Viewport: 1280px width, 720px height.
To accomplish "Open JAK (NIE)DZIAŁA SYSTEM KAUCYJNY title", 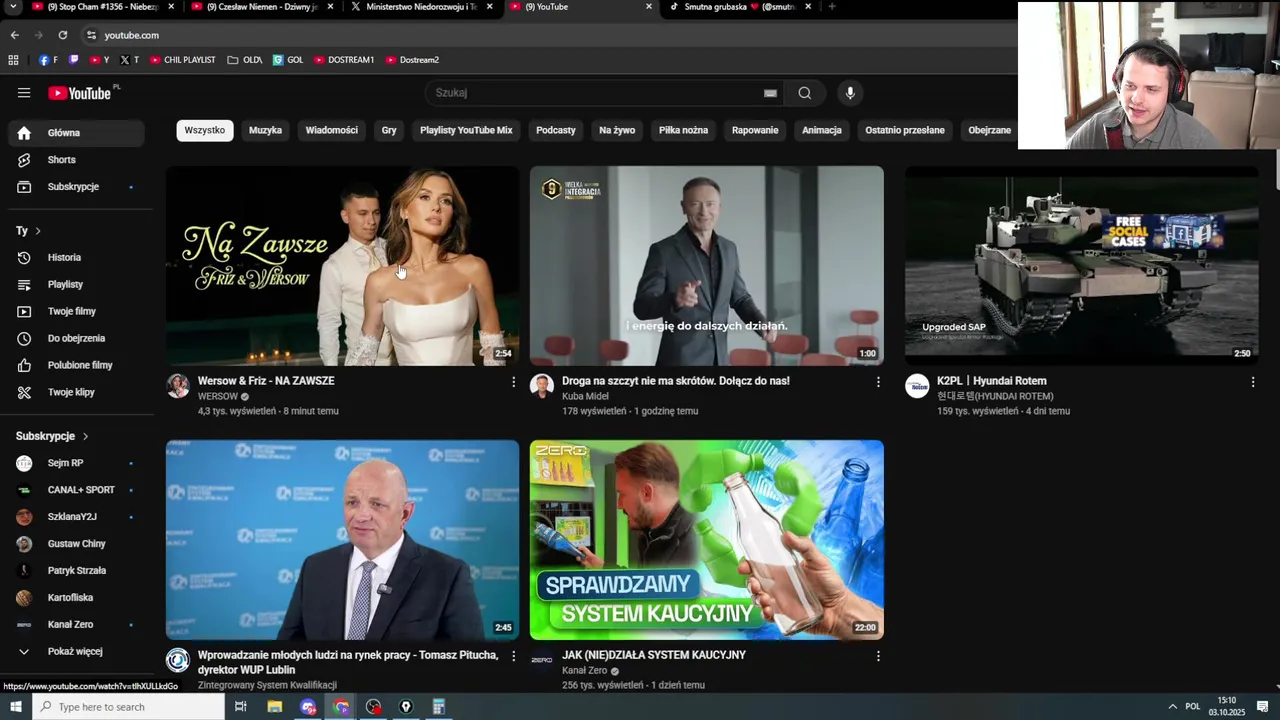I will point(654,655).
